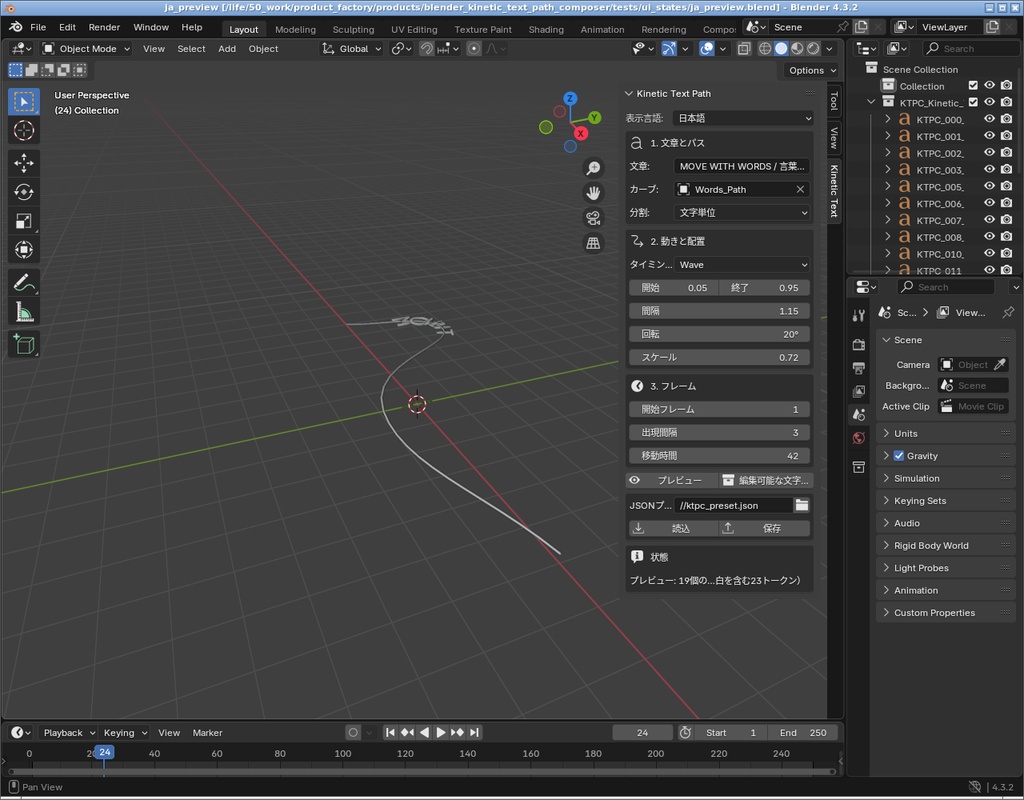Toggle KTPC_006 render camera icon
1024x800 pixels.
coord(1006,203)
